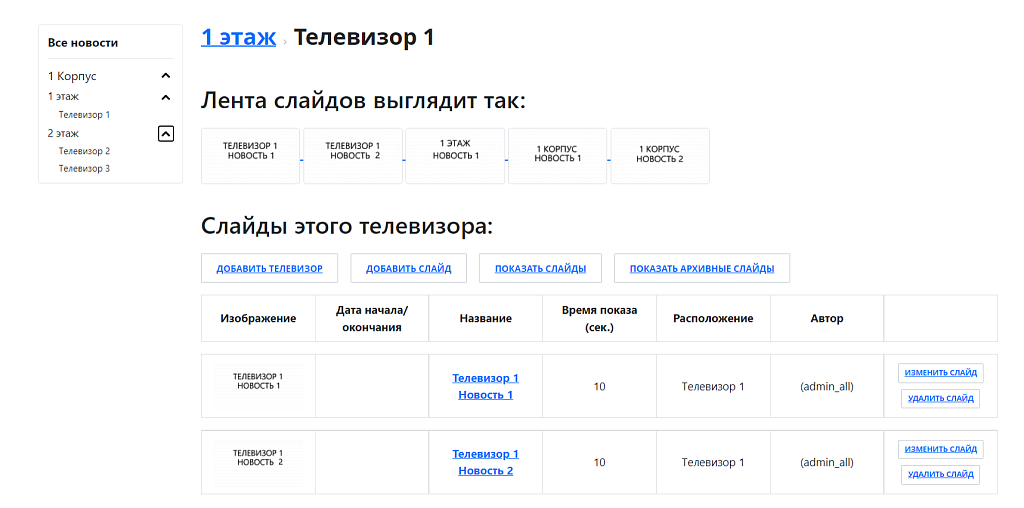This screenshot has width=1024, height=508.
Task: Click Изменить слайд for Новость 2
Action: [x=940, y=449]
